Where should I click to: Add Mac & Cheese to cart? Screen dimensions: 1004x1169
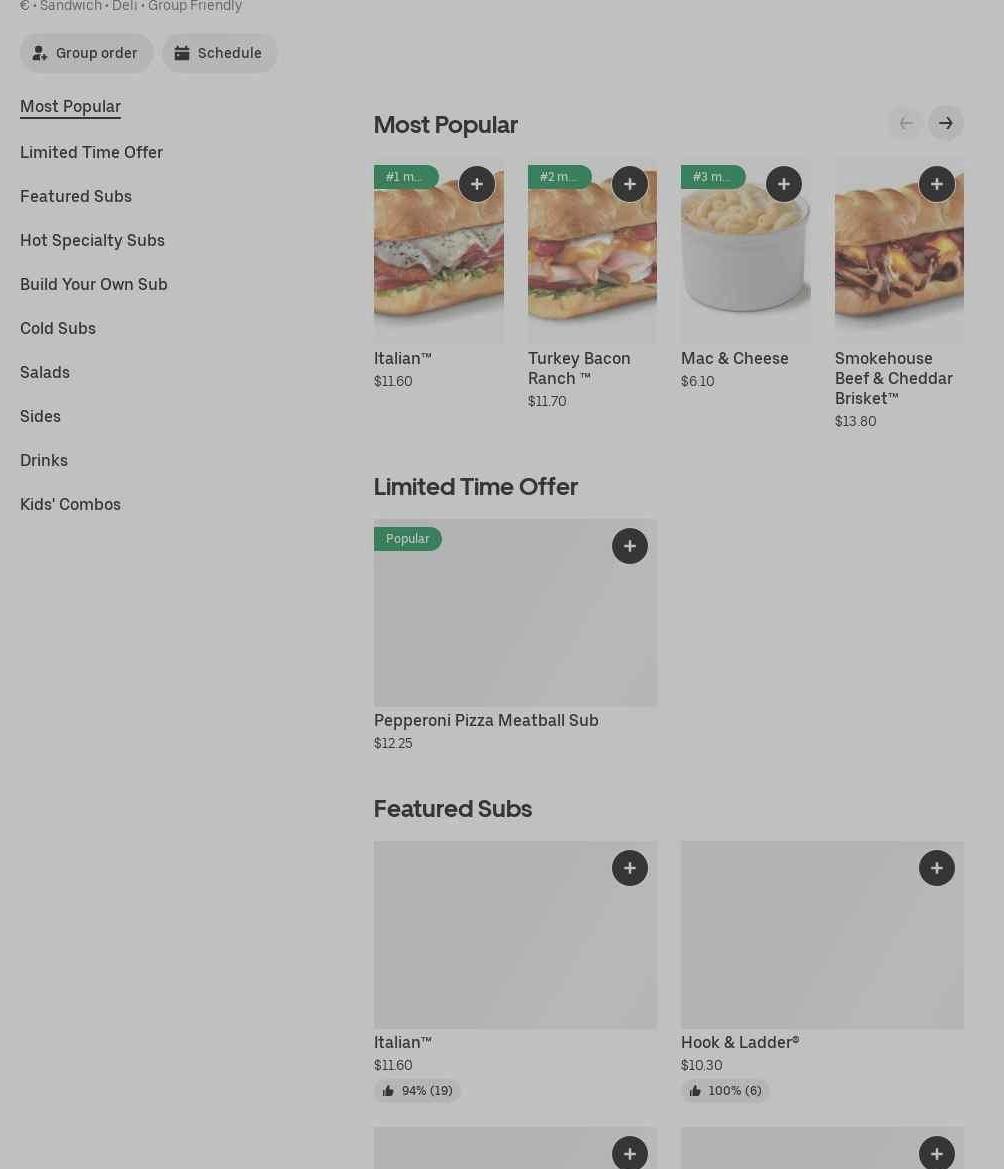(x=784, y=184)
